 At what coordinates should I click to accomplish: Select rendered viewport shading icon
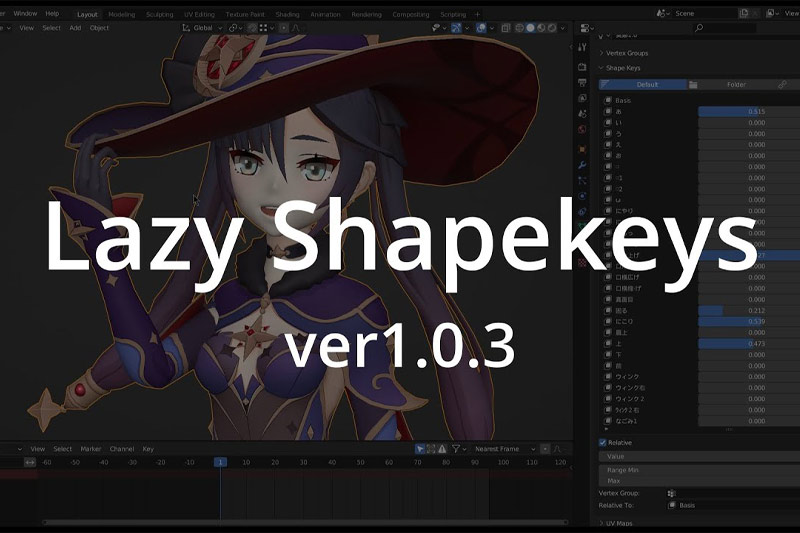point(552,28)
